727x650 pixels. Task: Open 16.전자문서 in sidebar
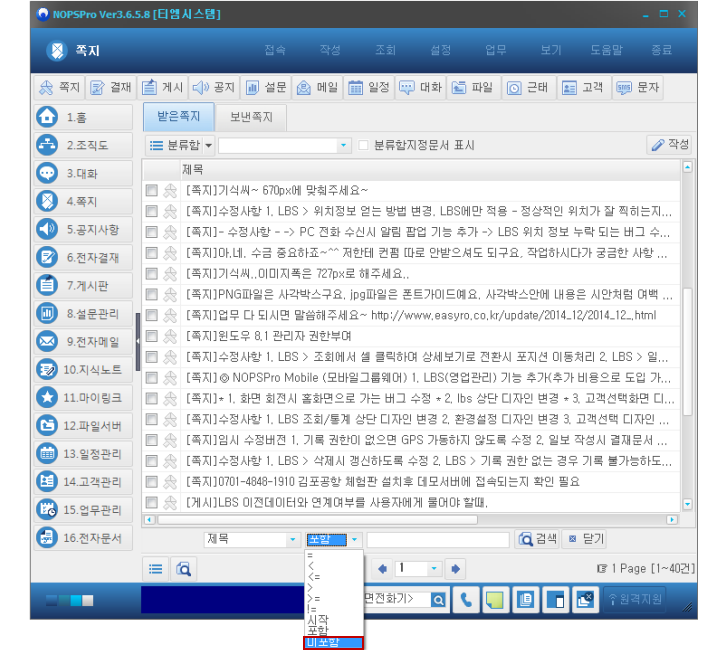click(x=83, y=538)
